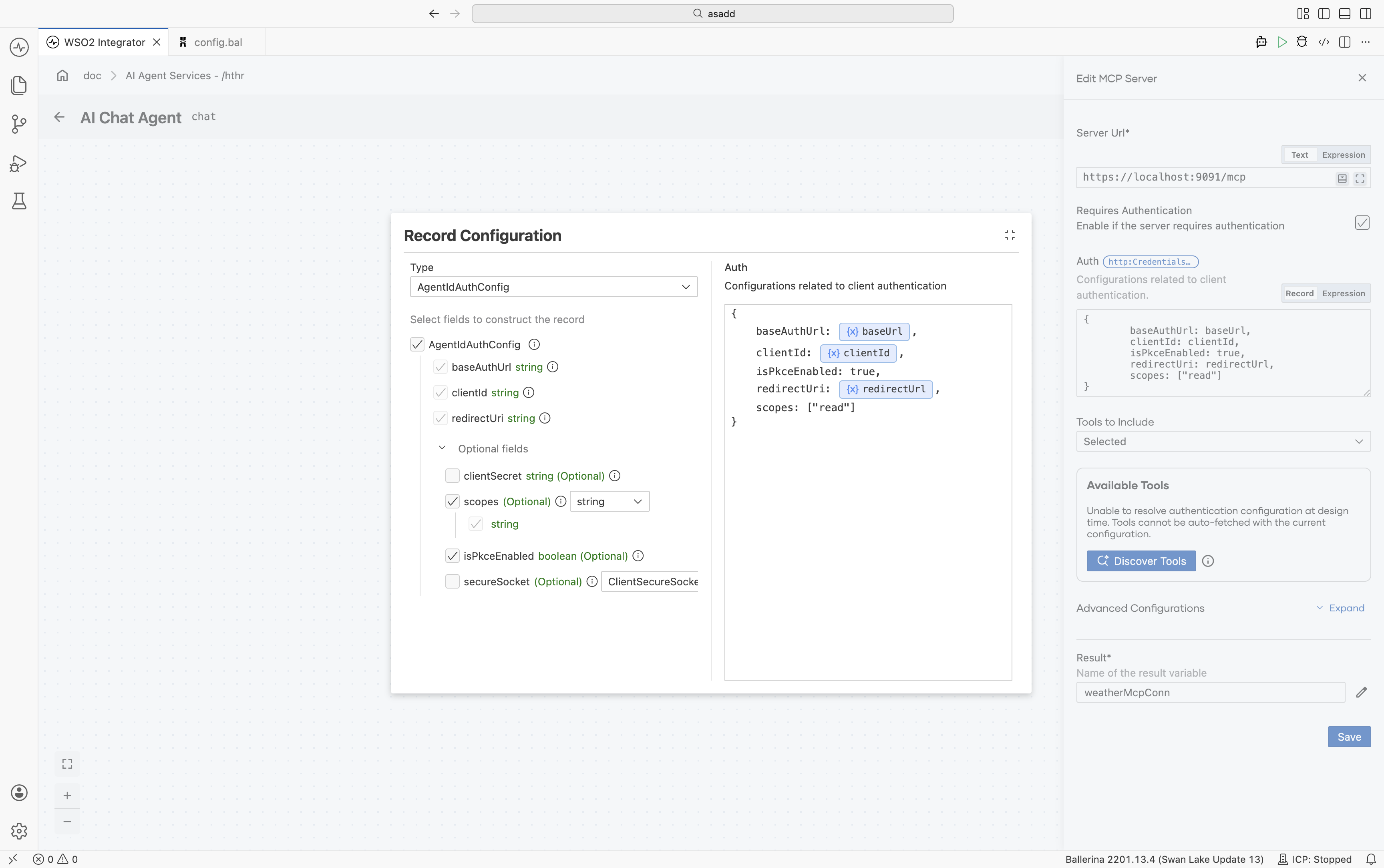Viewport: 1384px width, 868px height.
Task: Switch to the config.bal tab
Action: (x=217, y=42)
